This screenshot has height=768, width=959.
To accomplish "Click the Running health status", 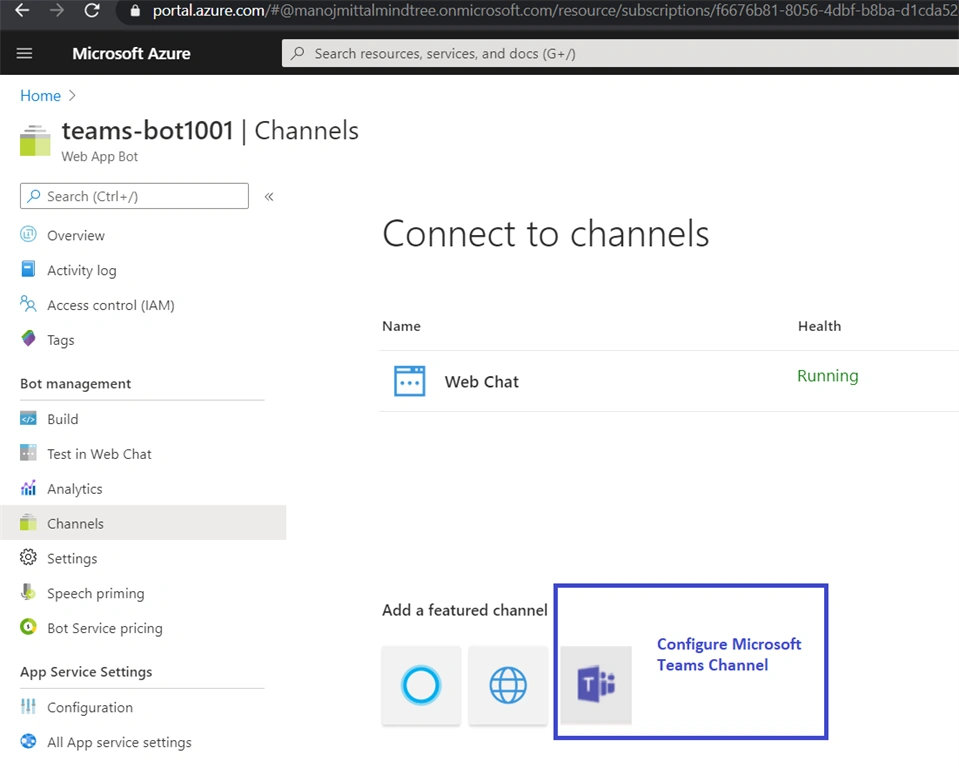I will click(x=828, y=375).
